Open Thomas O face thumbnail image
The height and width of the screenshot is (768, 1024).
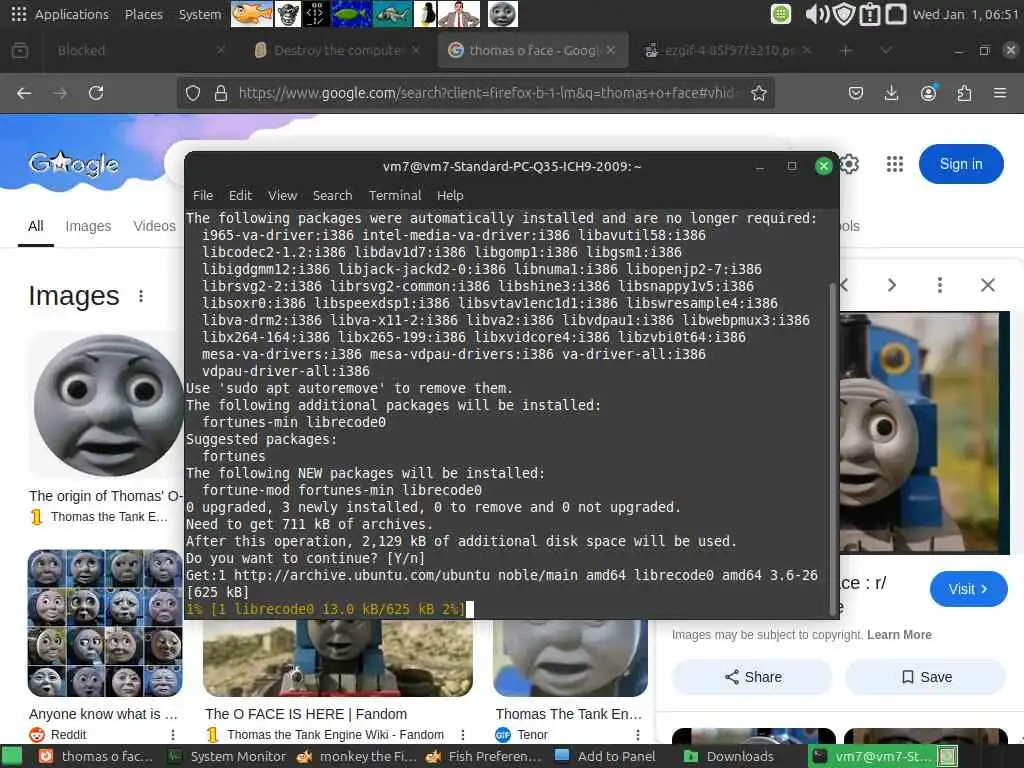click(x=108, y=405)
